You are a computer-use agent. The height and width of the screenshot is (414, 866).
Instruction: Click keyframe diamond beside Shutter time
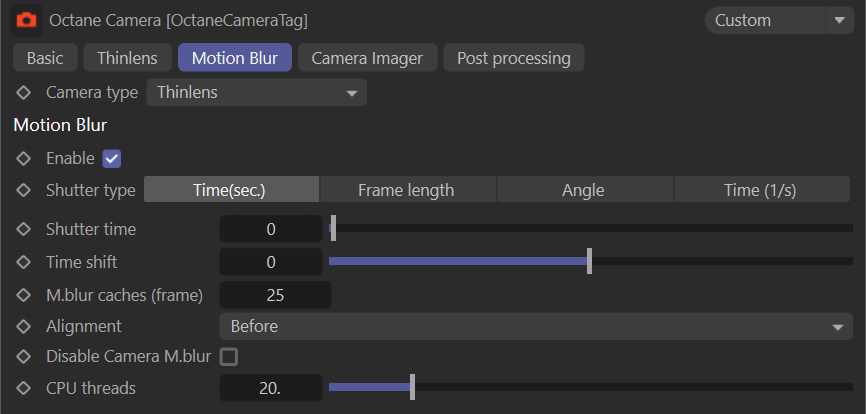tap(24, 229)
